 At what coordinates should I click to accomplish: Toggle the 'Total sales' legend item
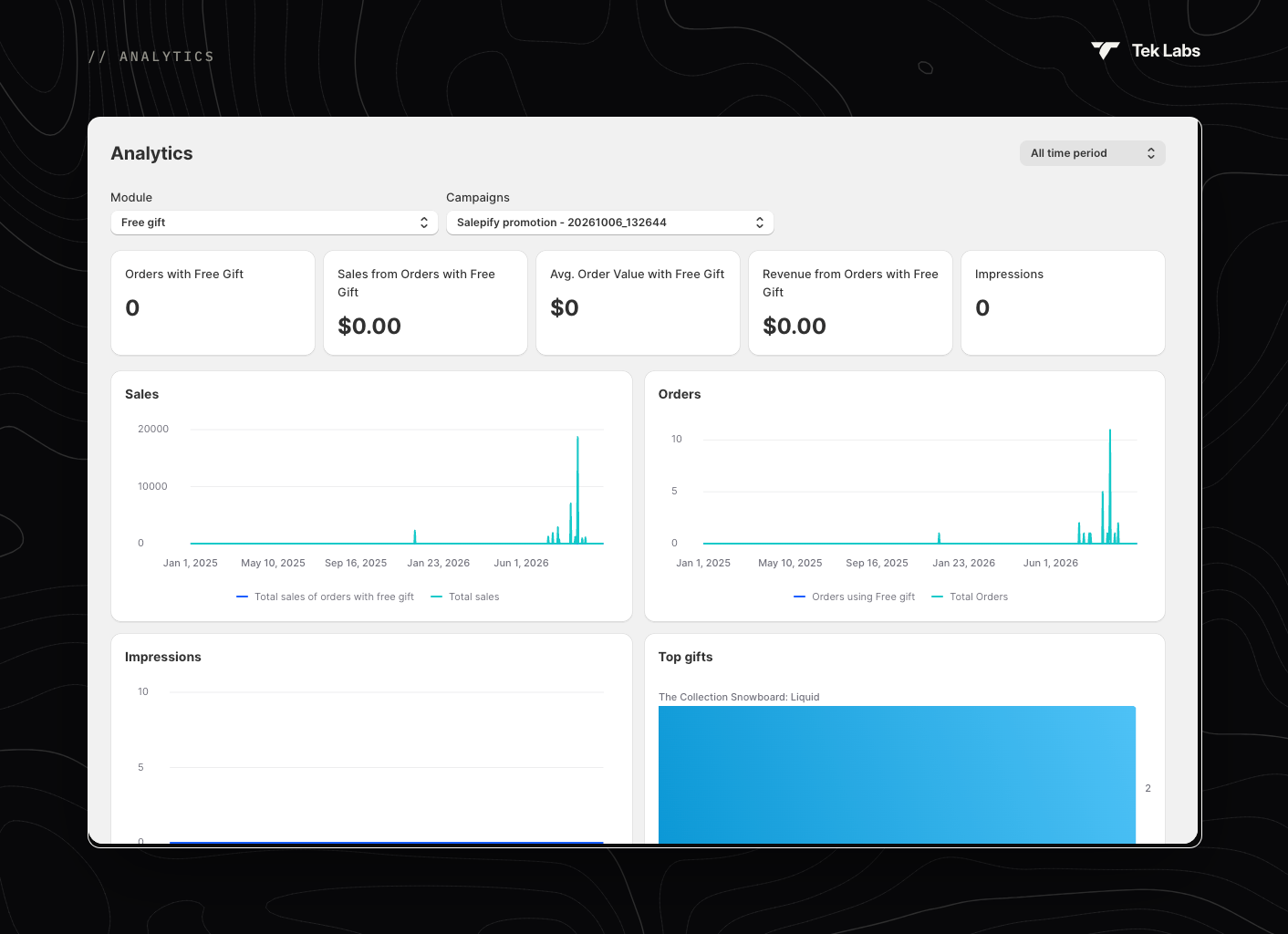click(465, 597)
